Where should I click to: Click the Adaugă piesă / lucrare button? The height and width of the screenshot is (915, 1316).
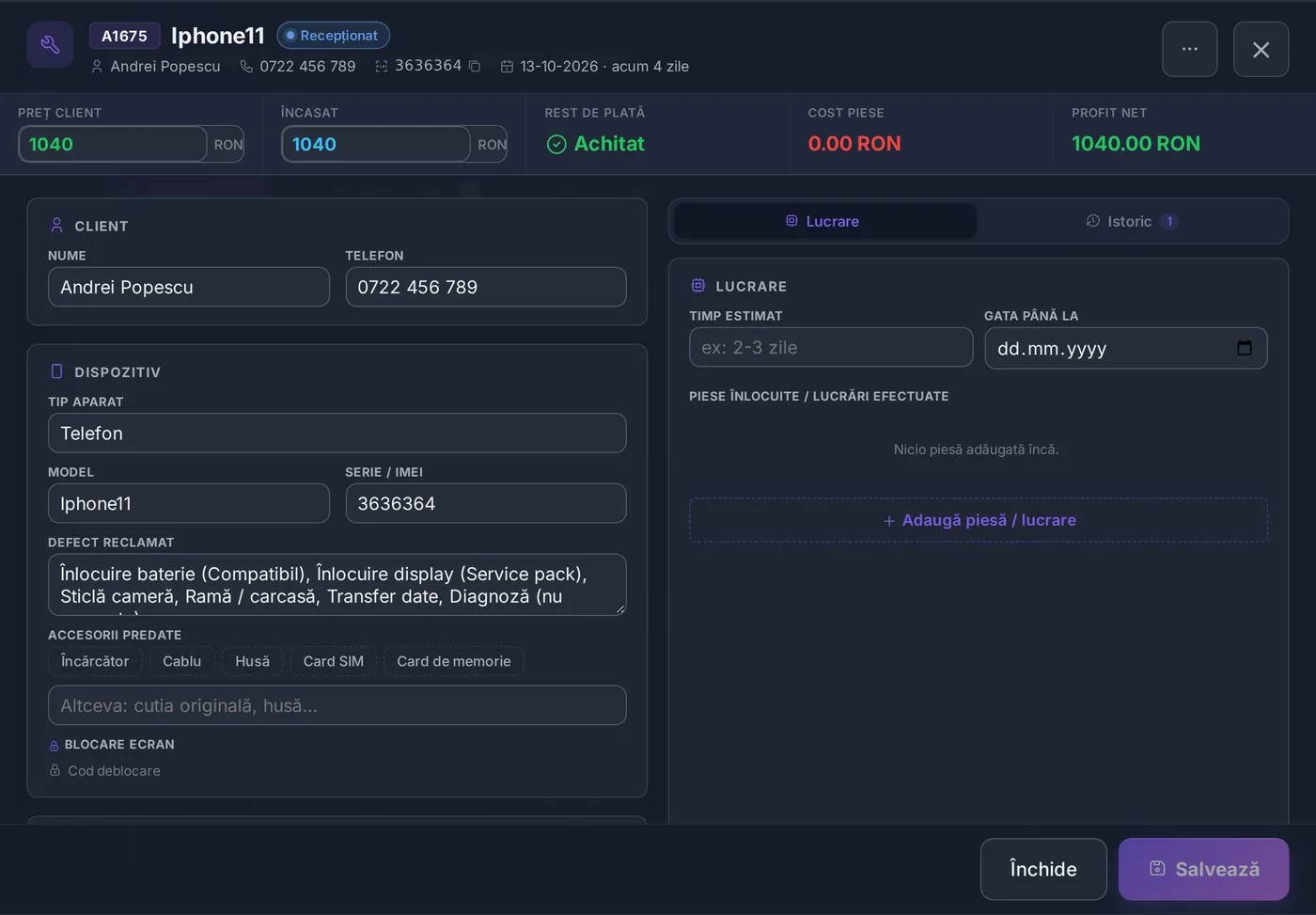click(x=979, y=520)
